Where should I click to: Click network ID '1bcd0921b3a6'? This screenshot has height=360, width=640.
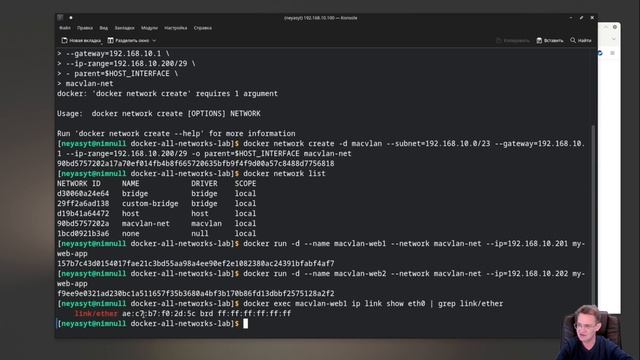click(83, 233)
